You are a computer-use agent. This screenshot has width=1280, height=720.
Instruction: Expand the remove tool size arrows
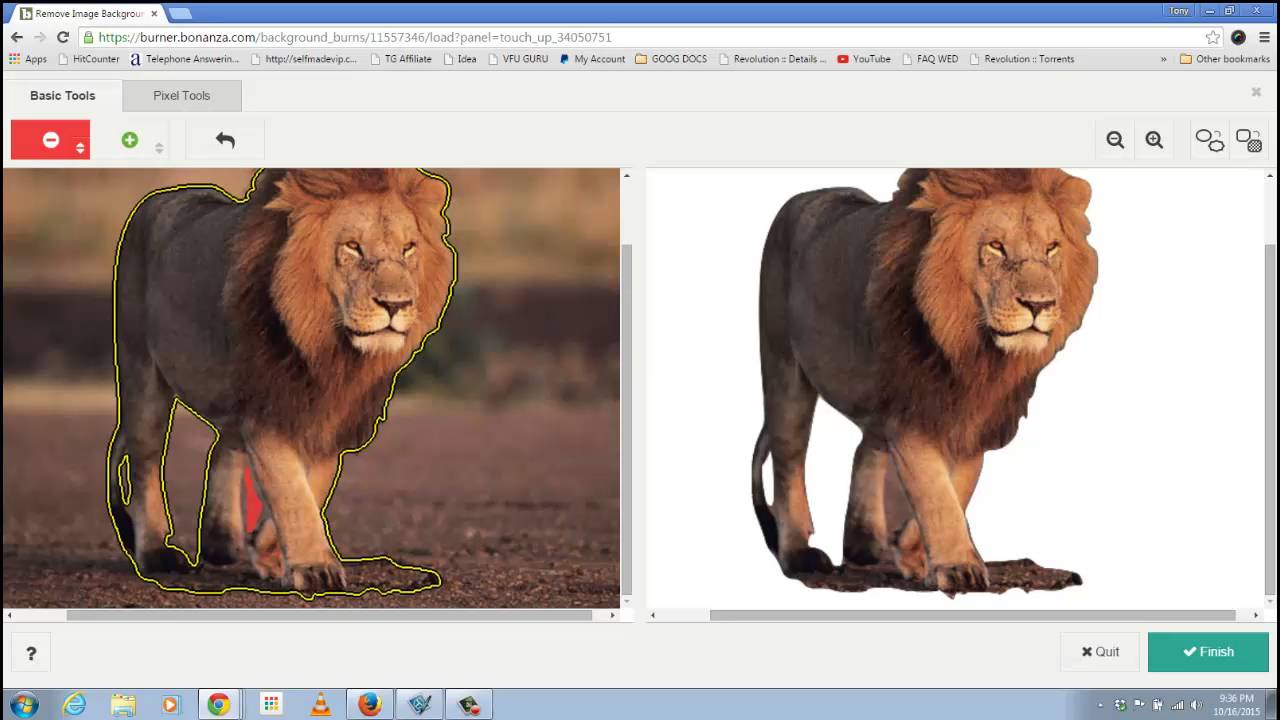click(x=81, y=147)
